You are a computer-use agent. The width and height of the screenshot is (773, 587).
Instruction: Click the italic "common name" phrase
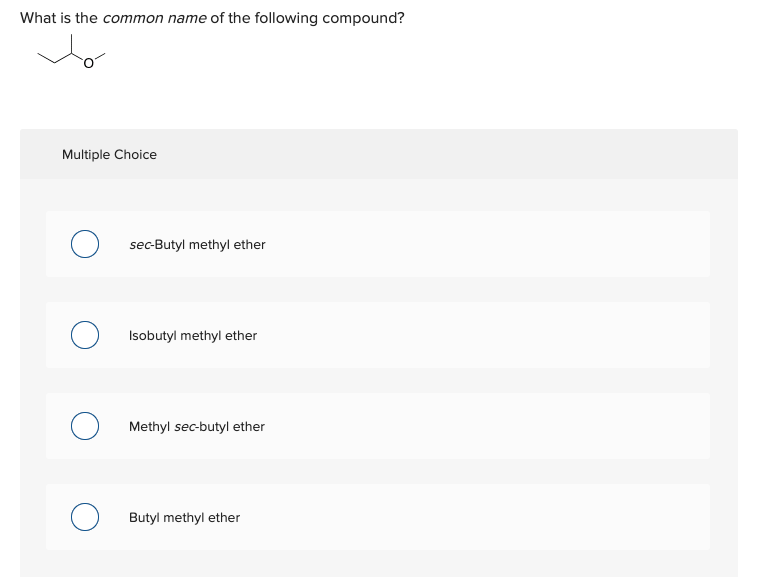(153, 18)
